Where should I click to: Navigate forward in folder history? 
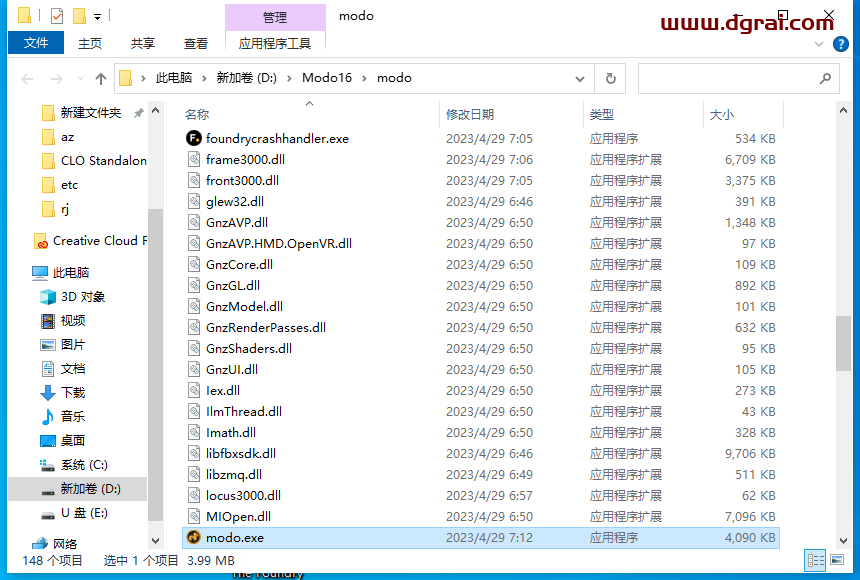click(x=56, y=79)
